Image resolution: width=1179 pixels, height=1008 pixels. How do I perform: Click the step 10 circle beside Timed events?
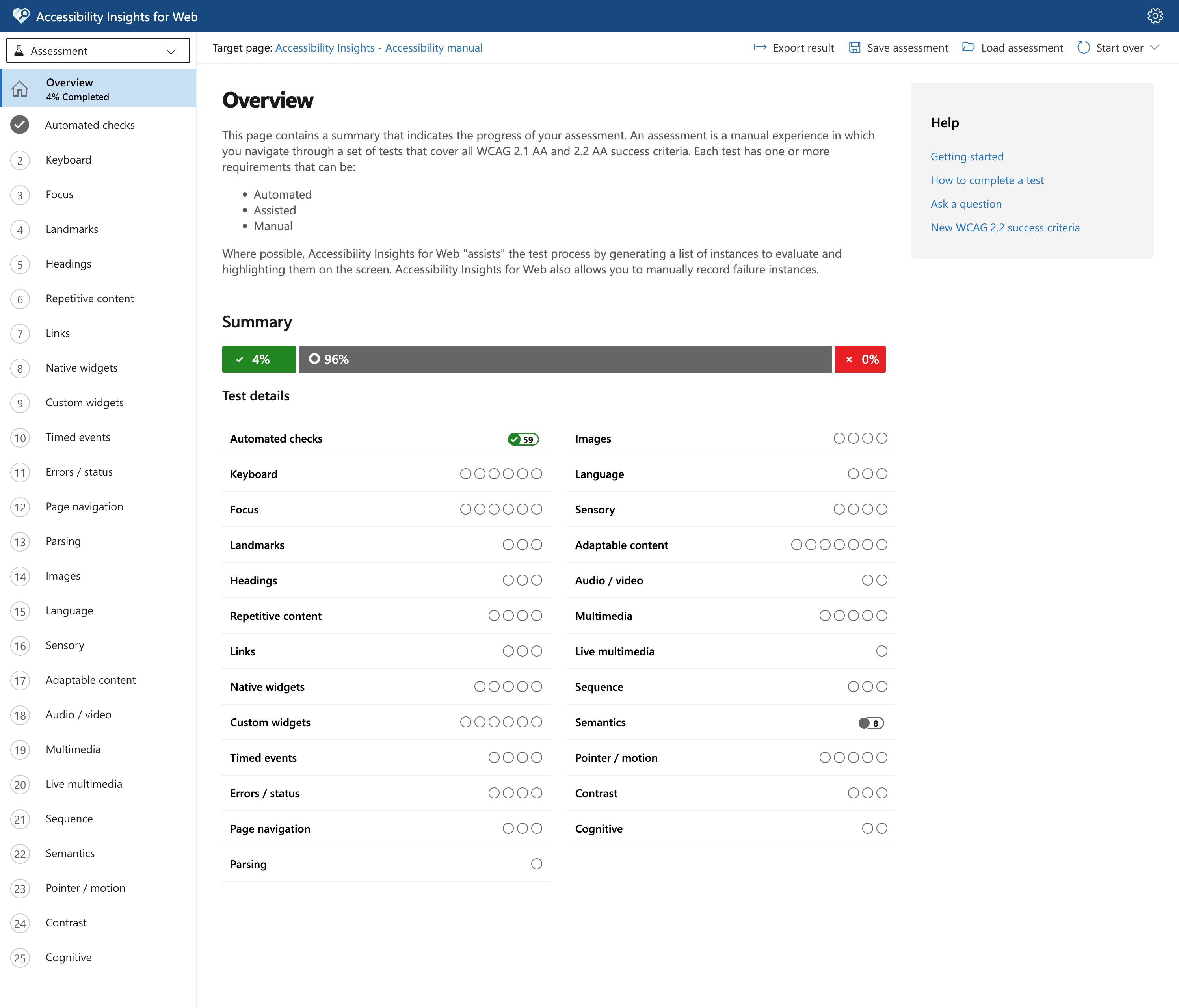tap(20, 438)
